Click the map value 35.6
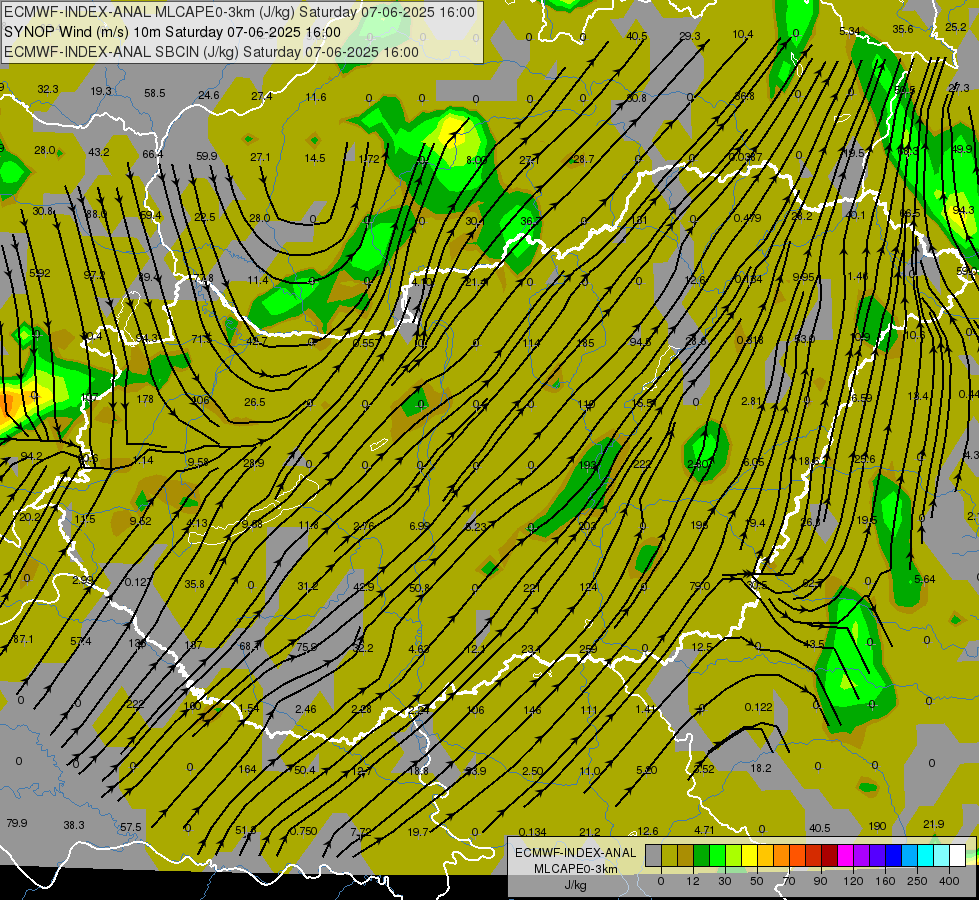Screen dimensions: 979x900 903,29
